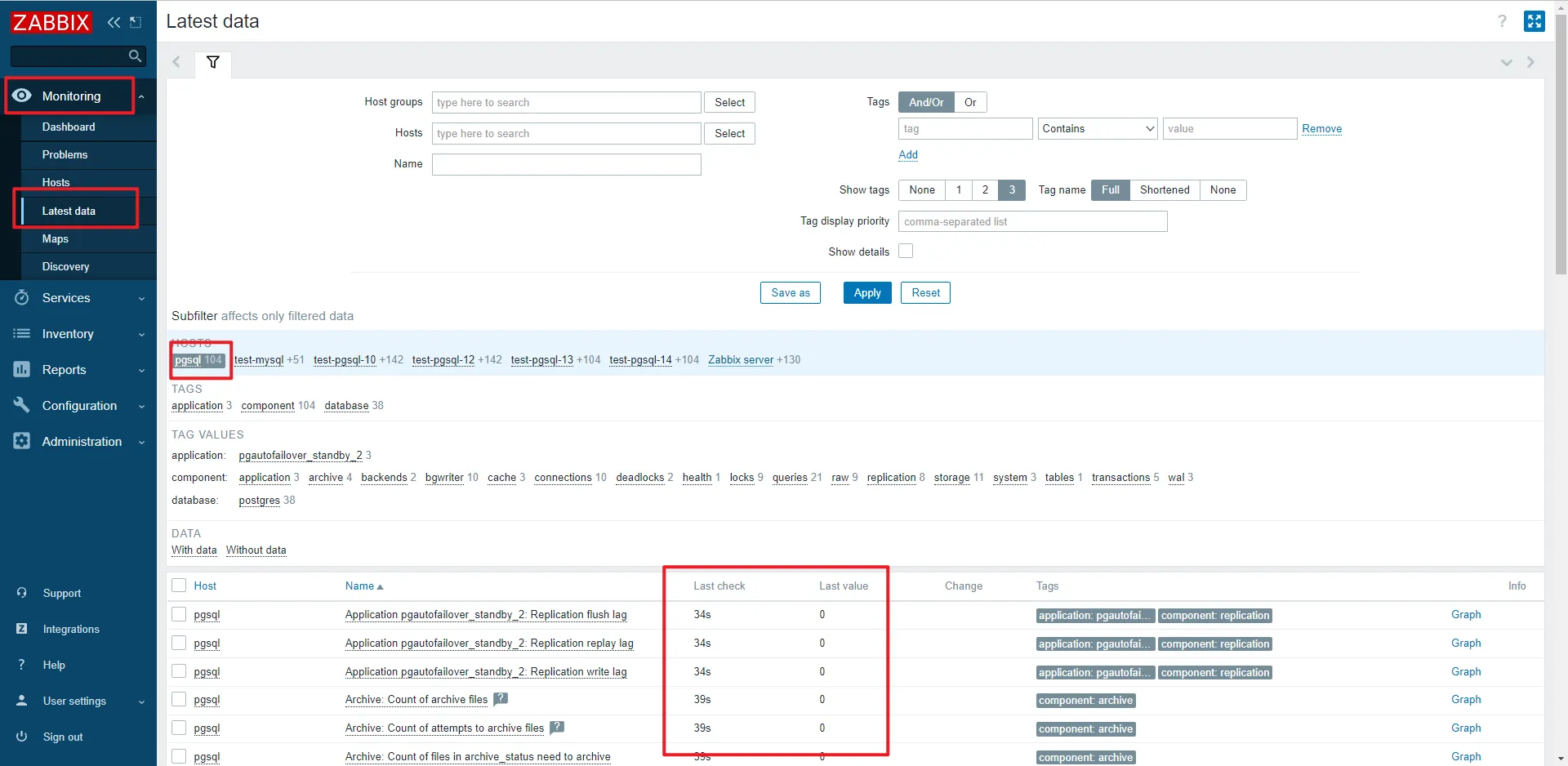Toggle kiosk mode with the fullscreen icon
The image size is (1568, 766).
[1535, 21]
